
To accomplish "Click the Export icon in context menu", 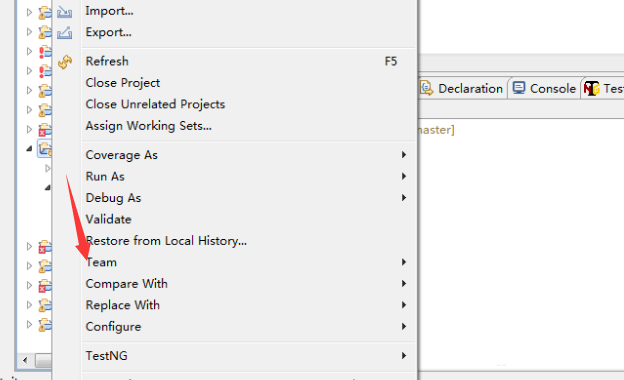I will 64,33.
